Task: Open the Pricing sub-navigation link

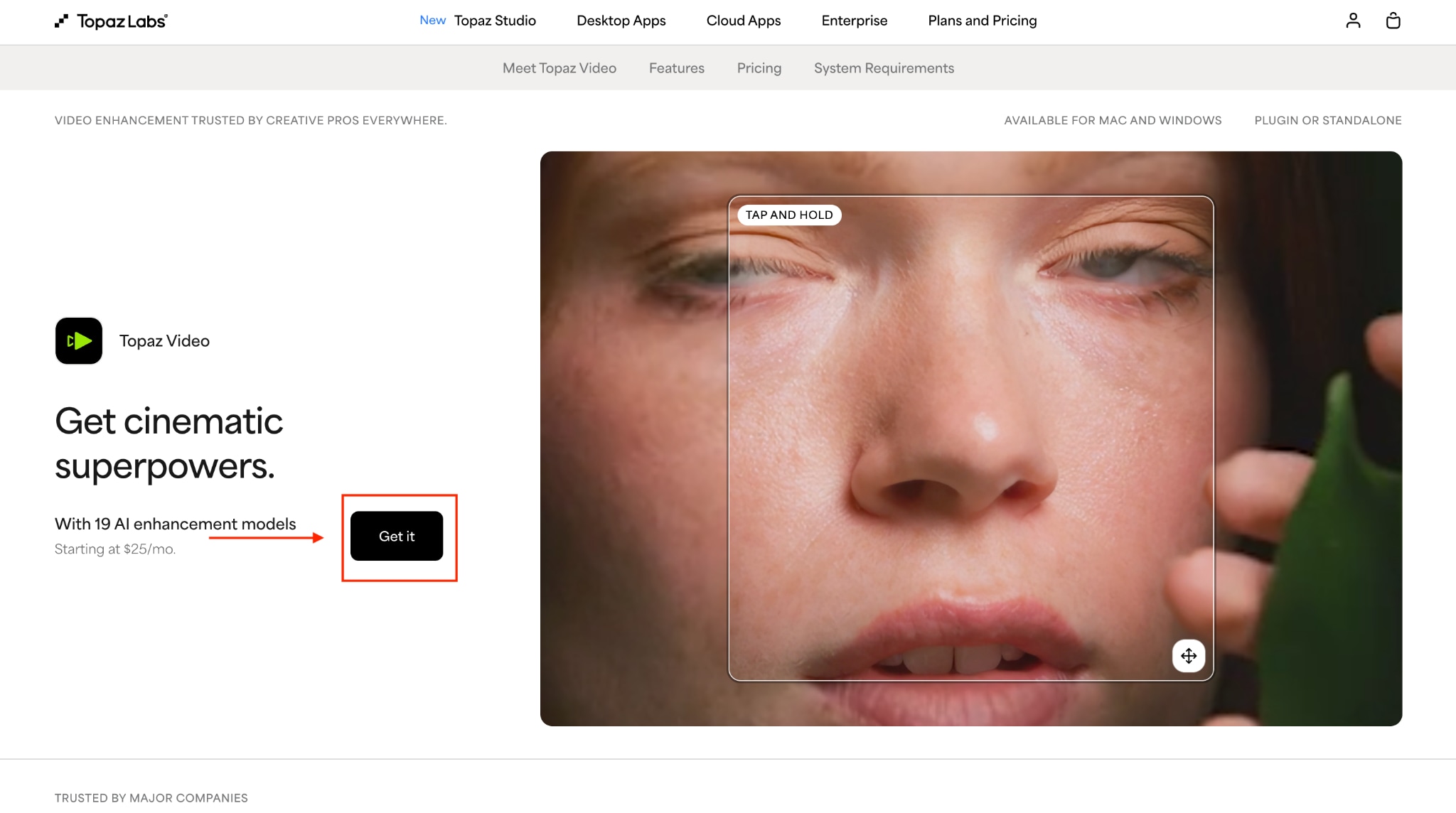Action: tap(759, 68)
